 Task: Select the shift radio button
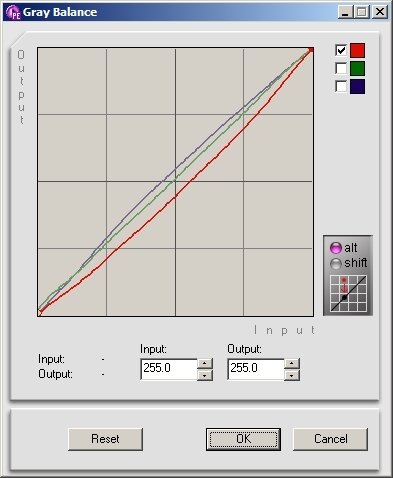click(x=336, y=263)
